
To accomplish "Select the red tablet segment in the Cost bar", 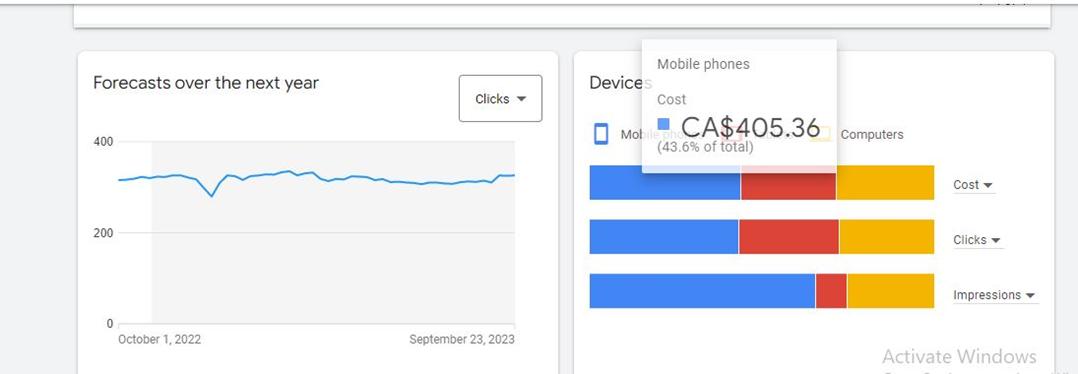I will click(789, 183).
